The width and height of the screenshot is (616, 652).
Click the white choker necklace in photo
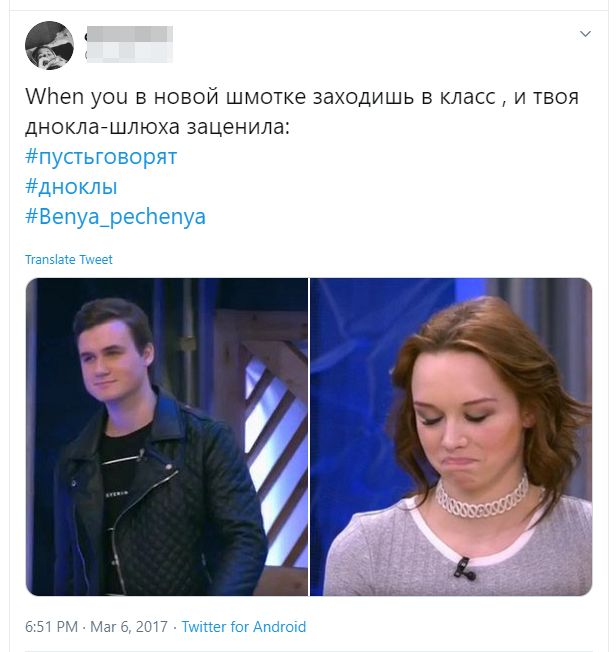tap(482, 497)
